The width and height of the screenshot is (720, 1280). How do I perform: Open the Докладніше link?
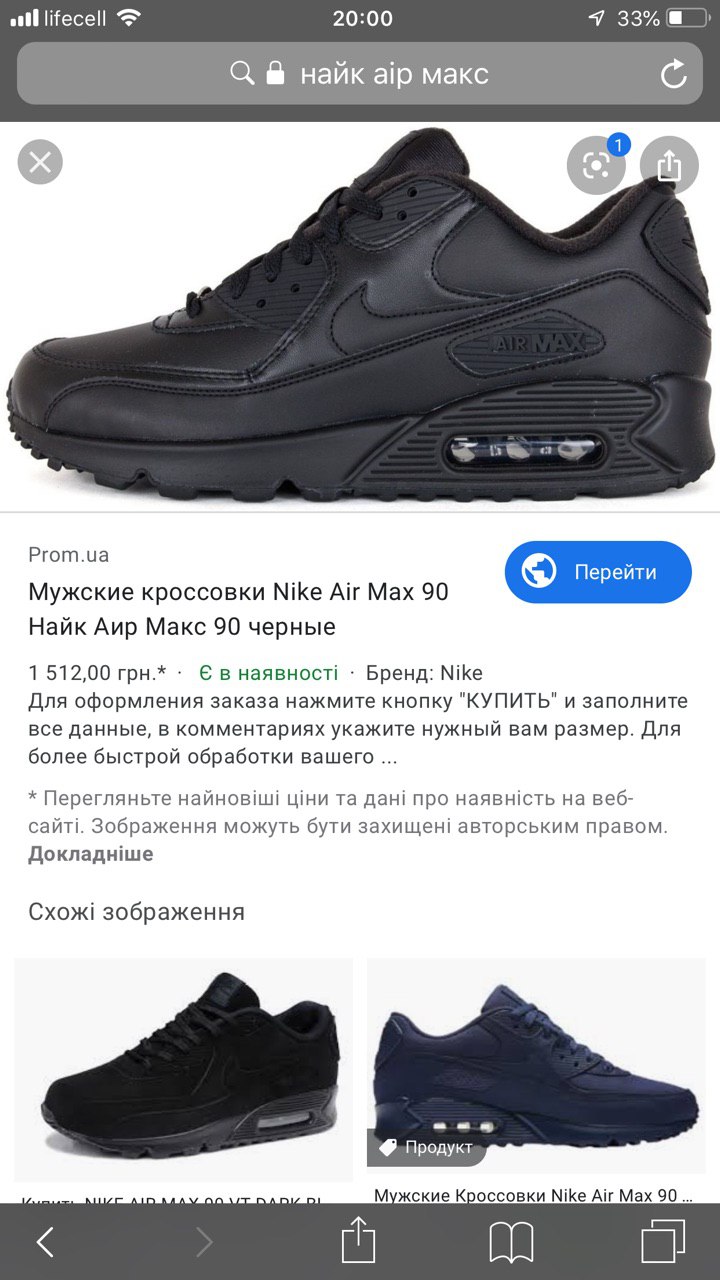(91, 854)
